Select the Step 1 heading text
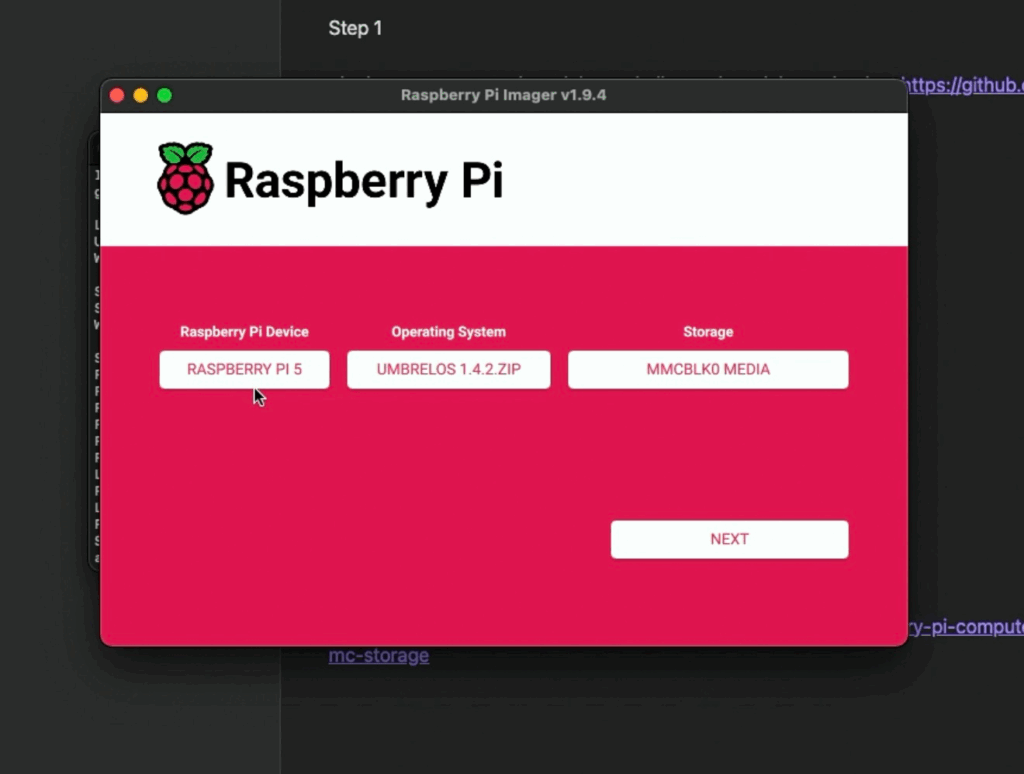 click(355, 28)
